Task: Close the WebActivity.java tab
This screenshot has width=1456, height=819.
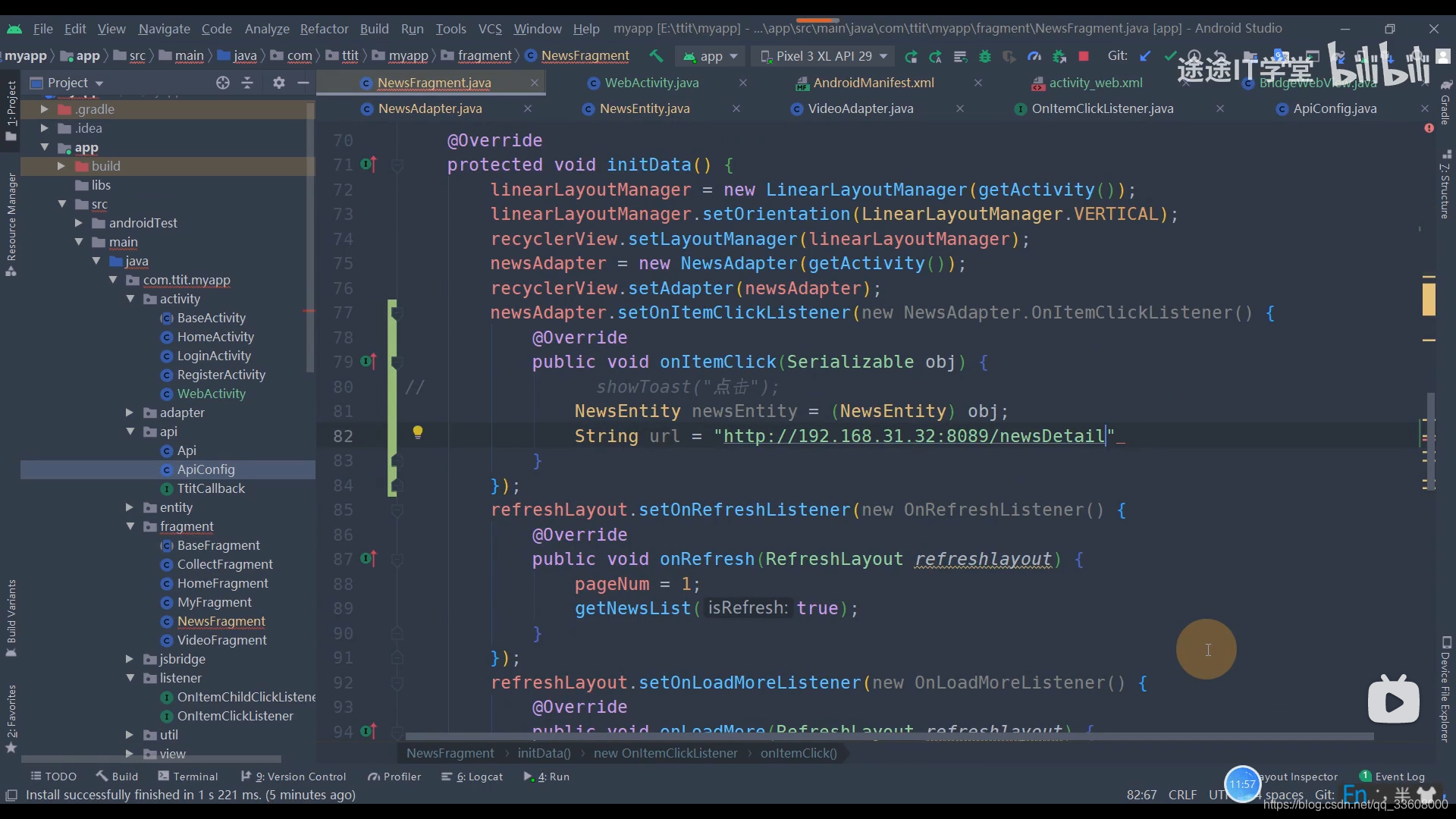Action: click(743, 83)
